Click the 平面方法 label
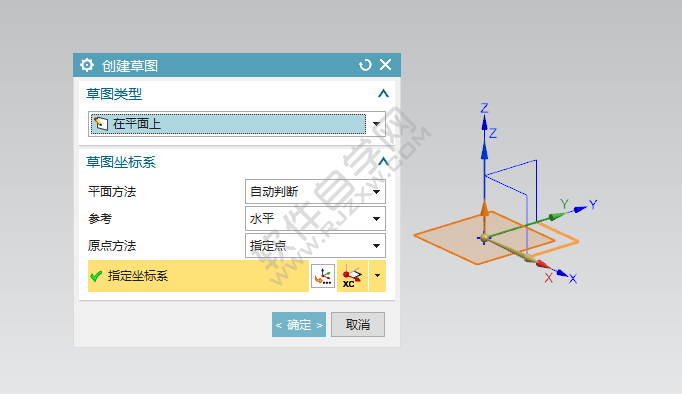This screenshot has width=682, height=394. coord(112,192)
